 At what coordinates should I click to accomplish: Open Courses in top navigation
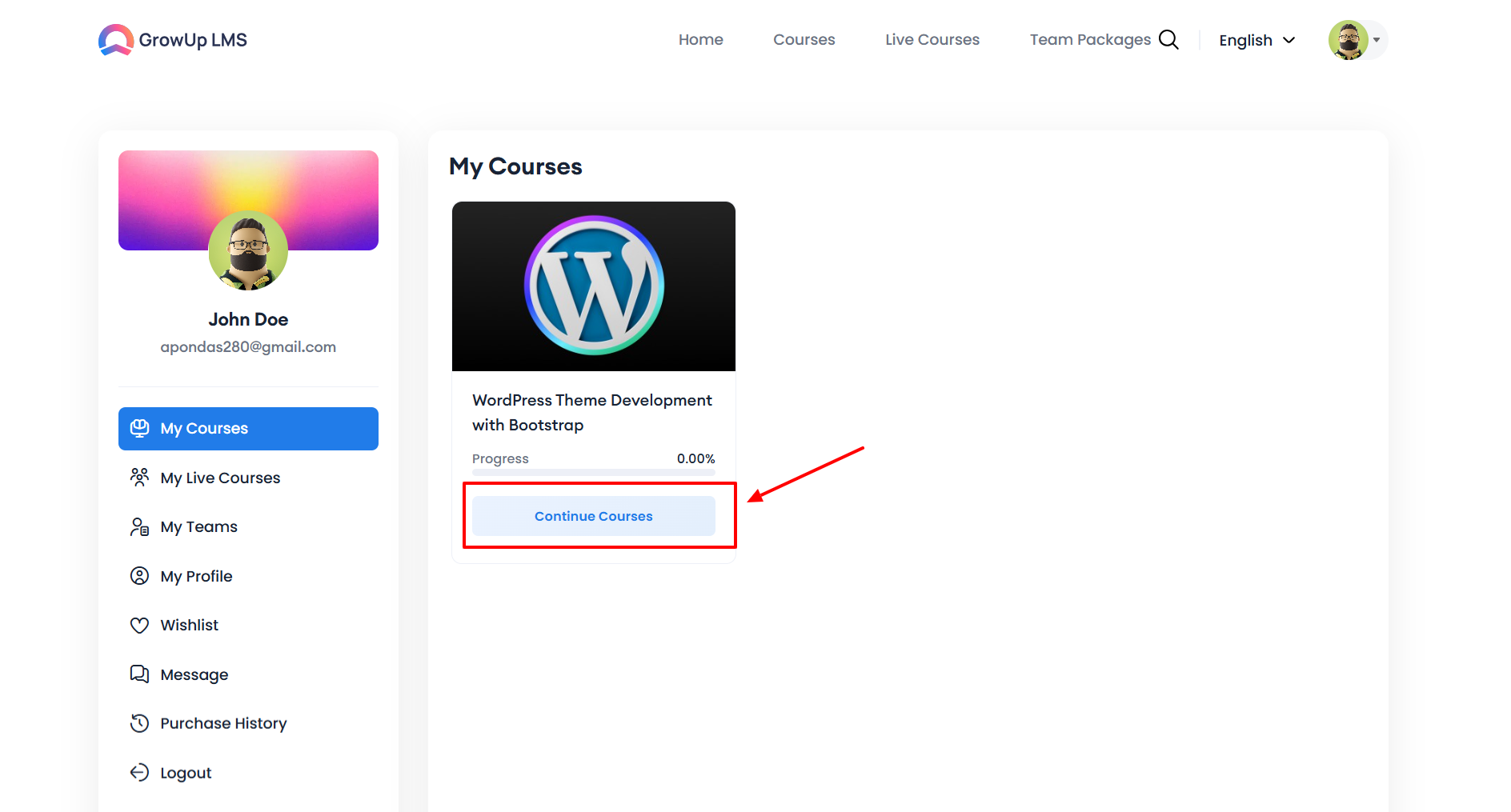pos(804,39)
